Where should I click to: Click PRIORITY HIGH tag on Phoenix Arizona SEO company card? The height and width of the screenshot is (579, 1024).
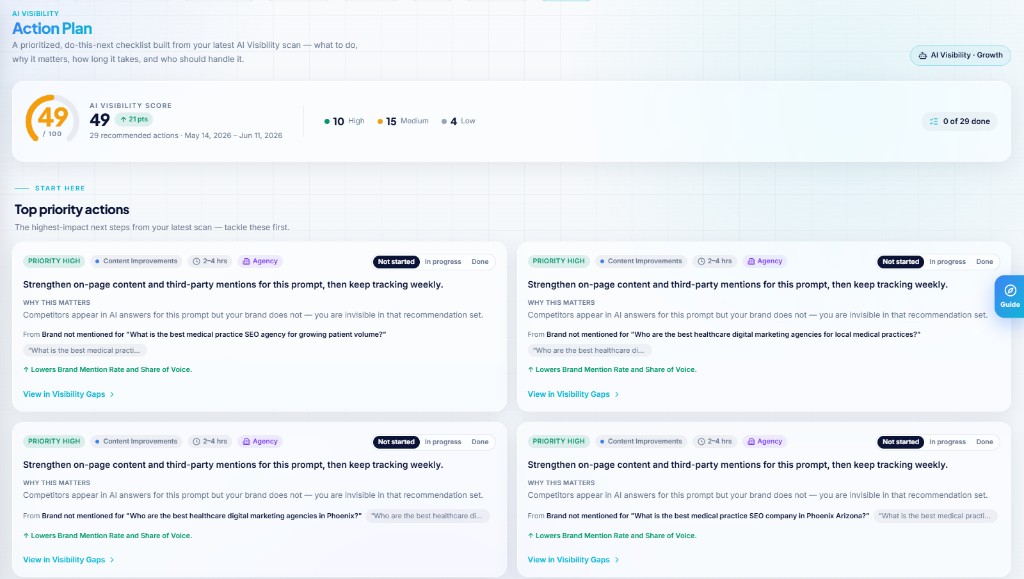click(558, 441)
